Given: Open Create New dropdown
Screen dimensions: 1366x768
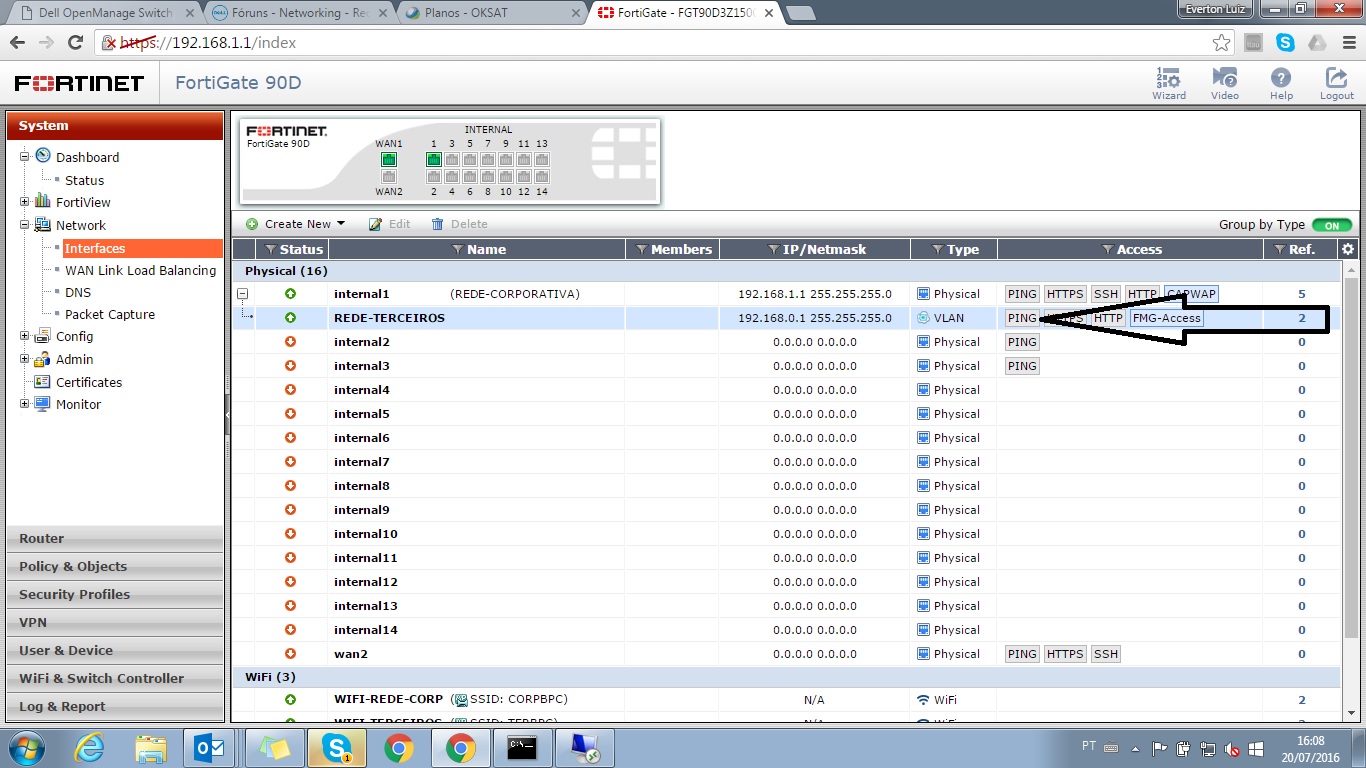Looking at the screenshot, I should point(295,224).
